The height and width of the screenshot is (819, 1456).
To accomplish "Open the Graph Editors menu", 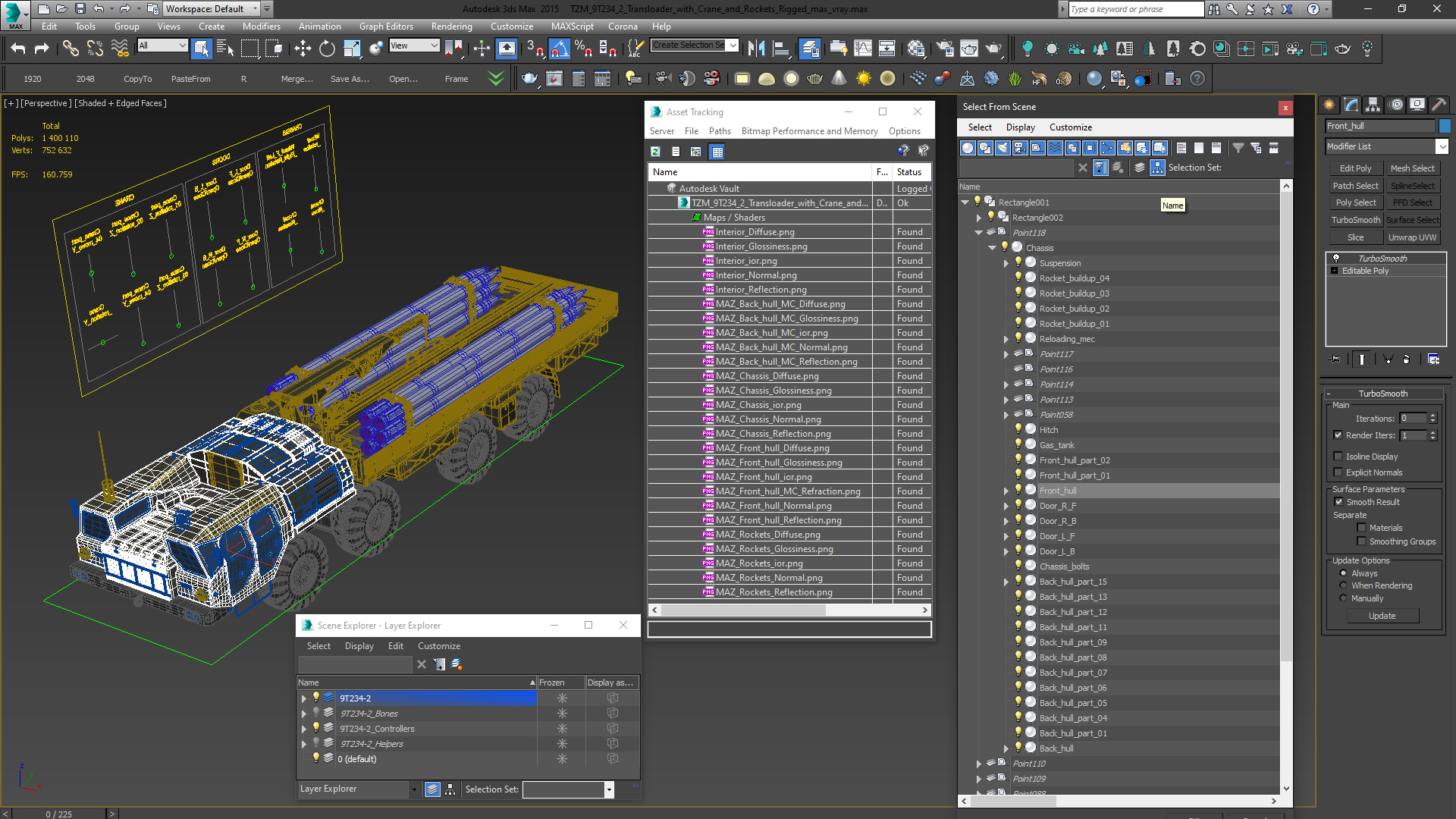I will click(x=386, y=27).
